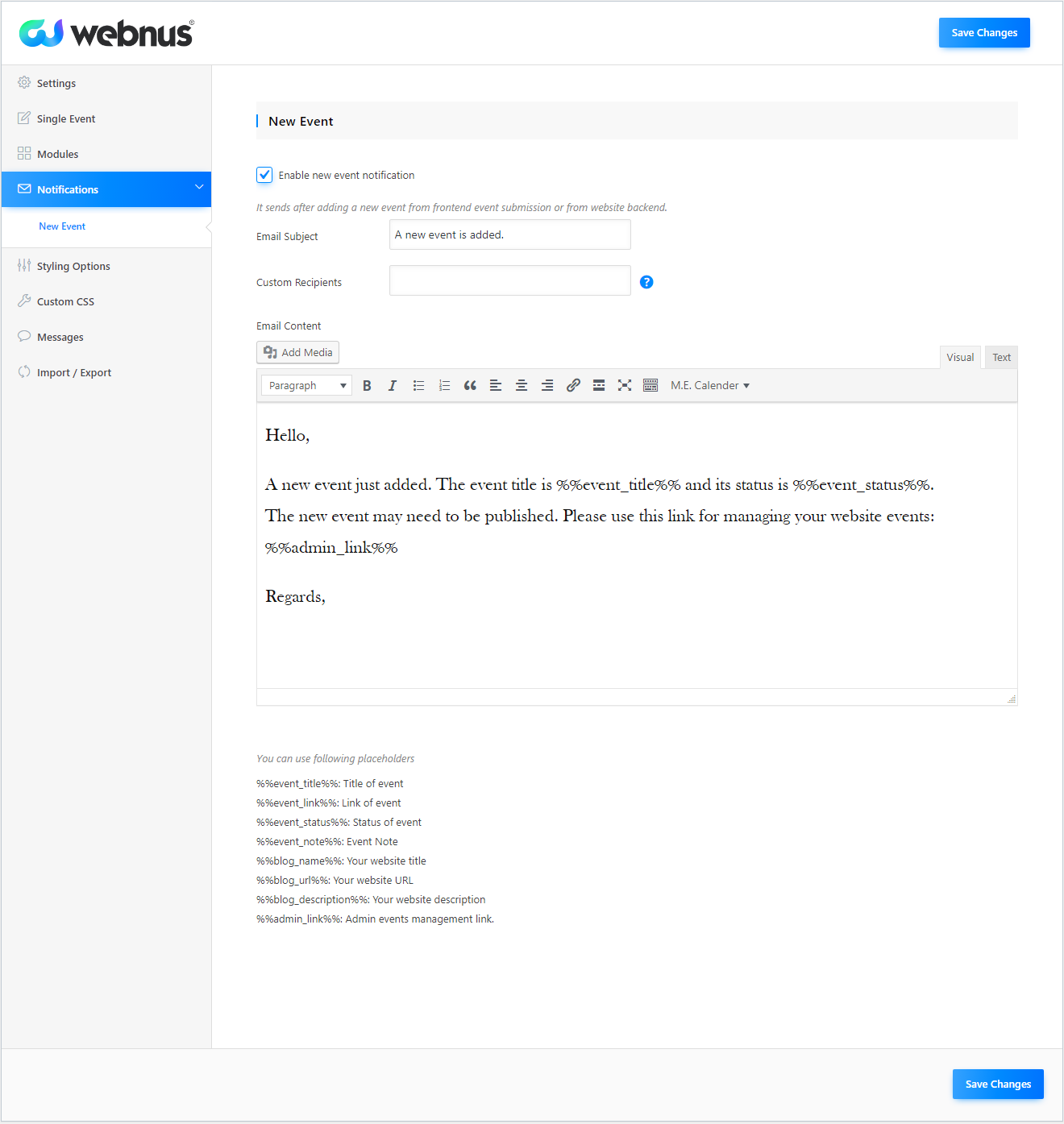Toggle bold formatting in the editor
Image resolution: width=1064 pixels, height=1124 pixels.
[x=367, y=386]
